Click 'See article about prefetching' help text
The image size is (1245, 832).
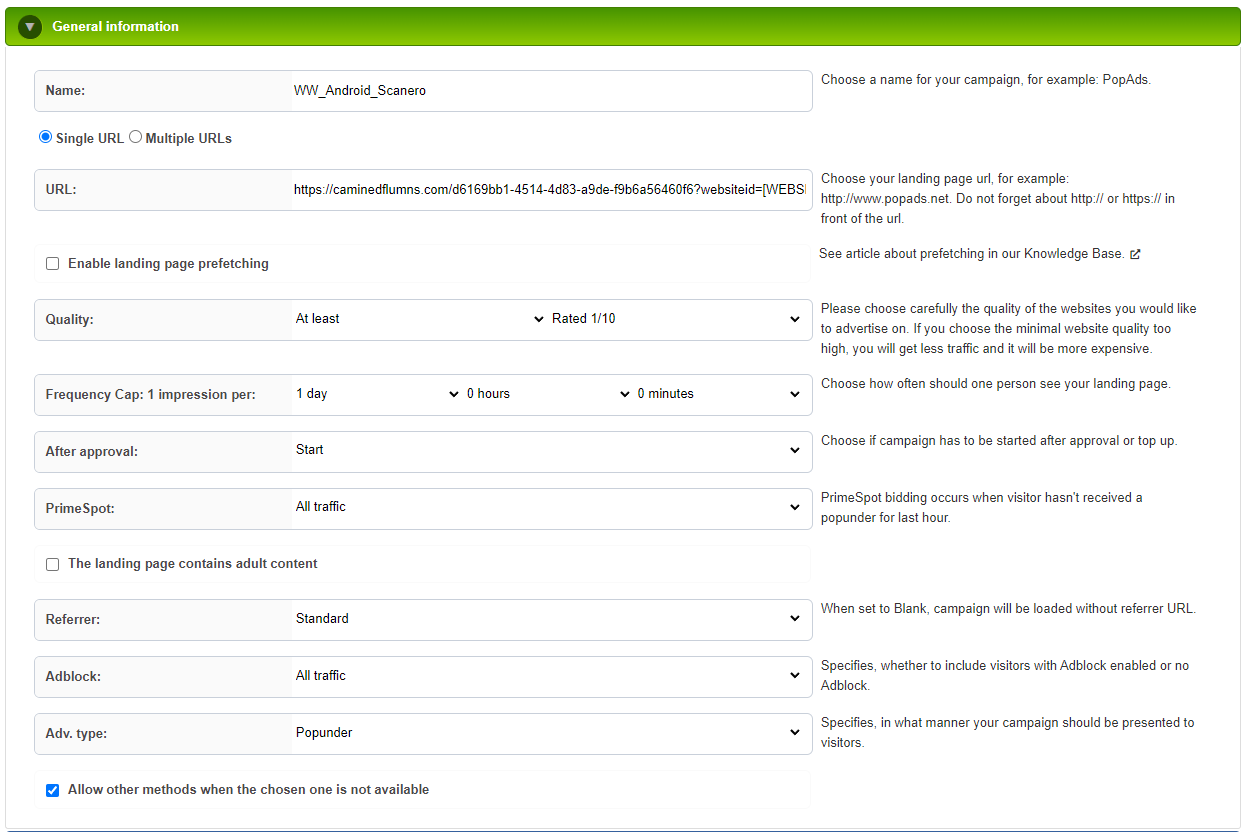(971, 254)
